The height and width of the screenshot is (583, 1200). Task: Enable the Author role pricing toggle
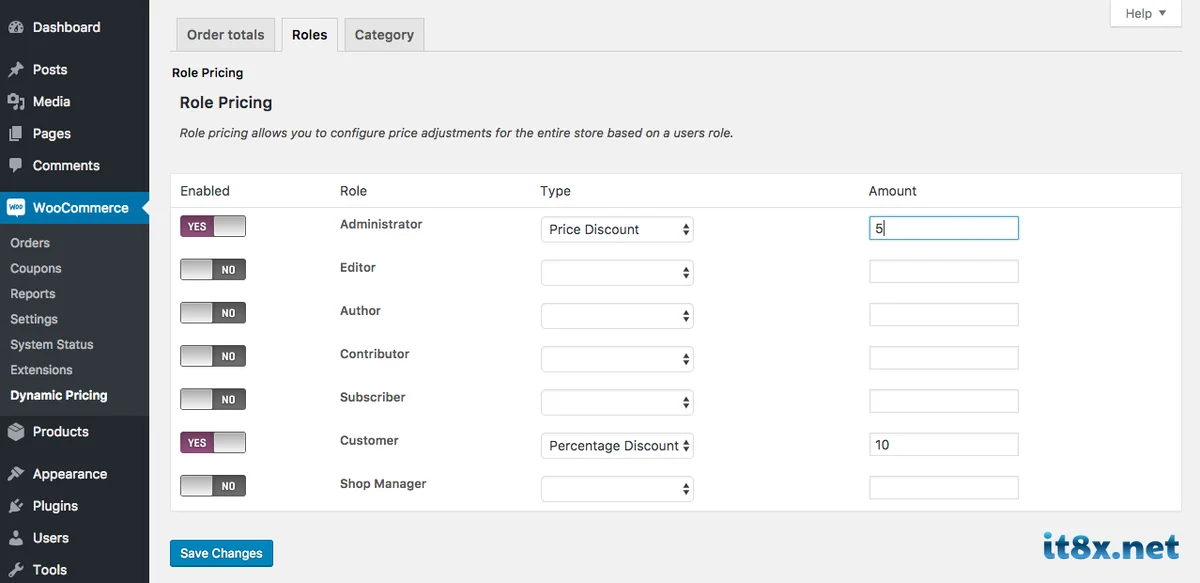coord(213,313)
